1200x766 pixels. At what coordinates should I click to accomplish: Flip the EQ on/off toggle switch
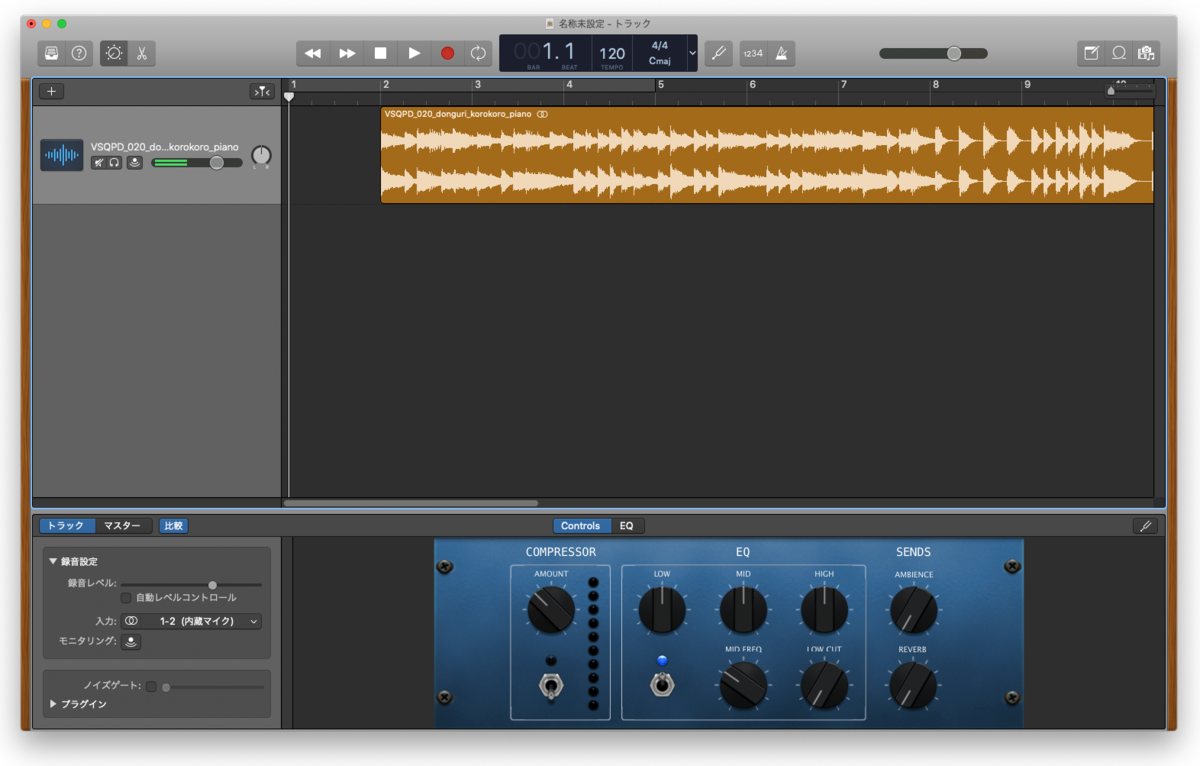[x=661, y=685]
